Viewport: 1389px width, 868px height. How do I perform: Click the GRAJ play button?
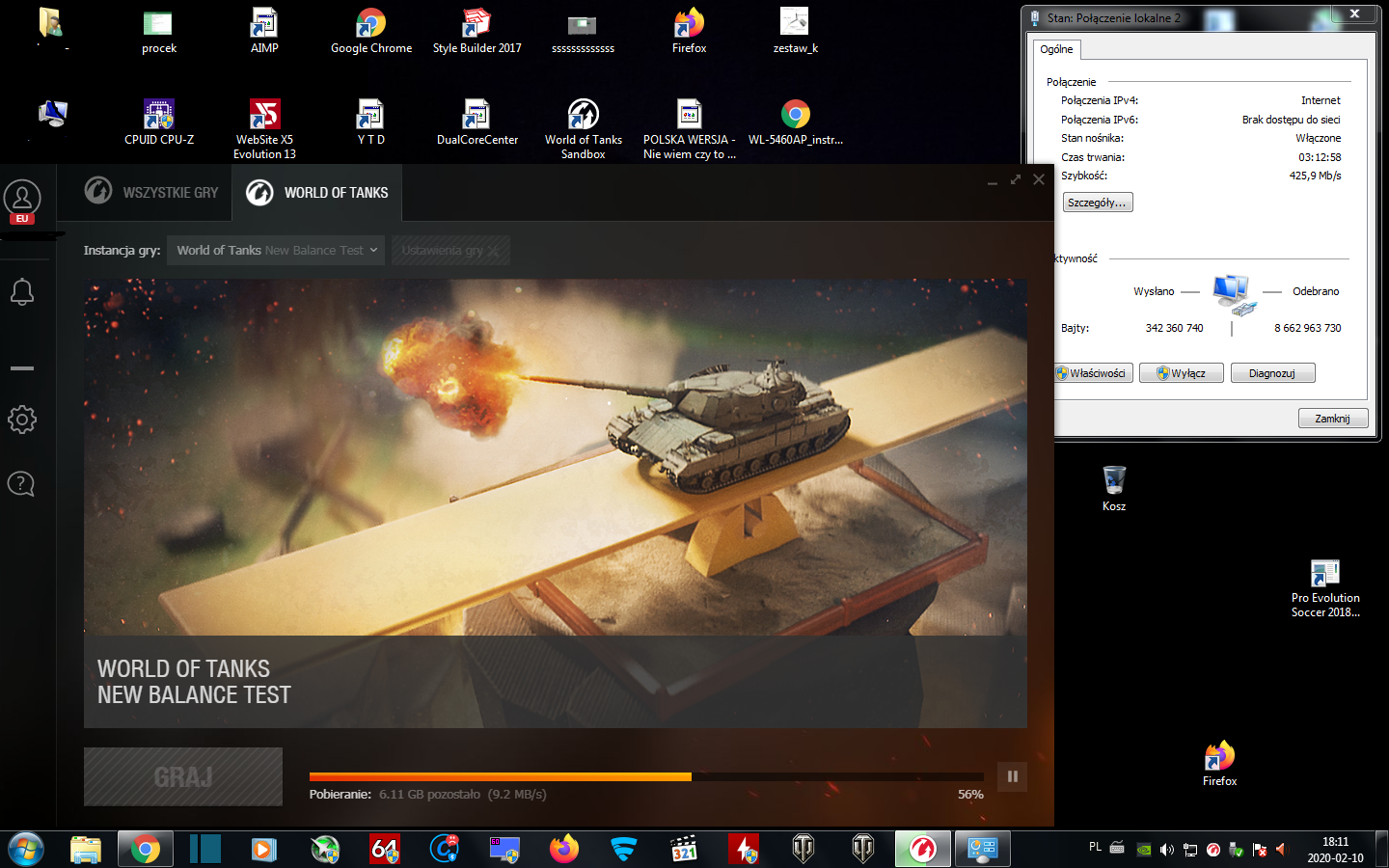pyautogui.click(x=183, y=776)
